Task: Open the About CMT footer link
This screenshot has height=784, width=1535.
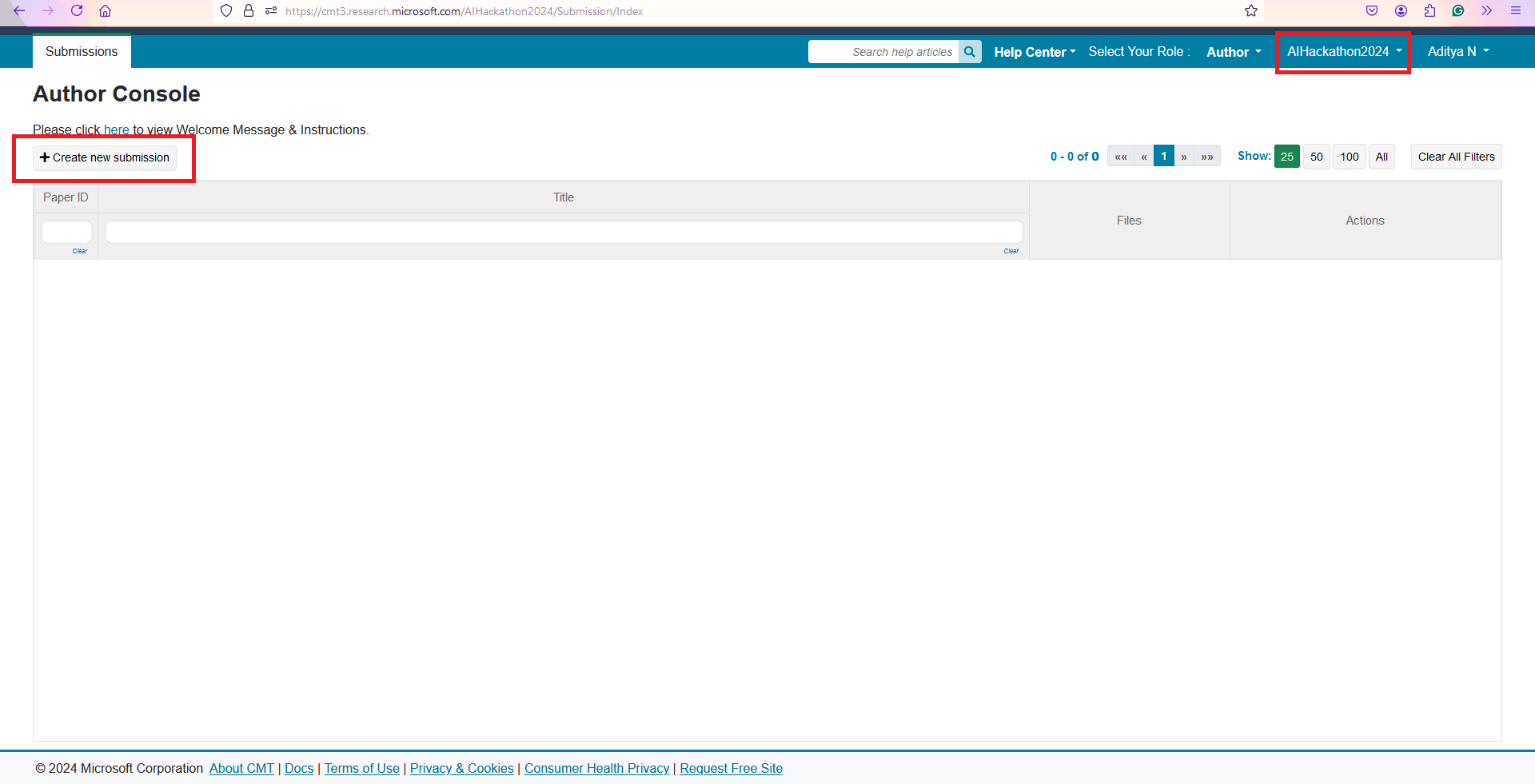Action: point(241,768)
